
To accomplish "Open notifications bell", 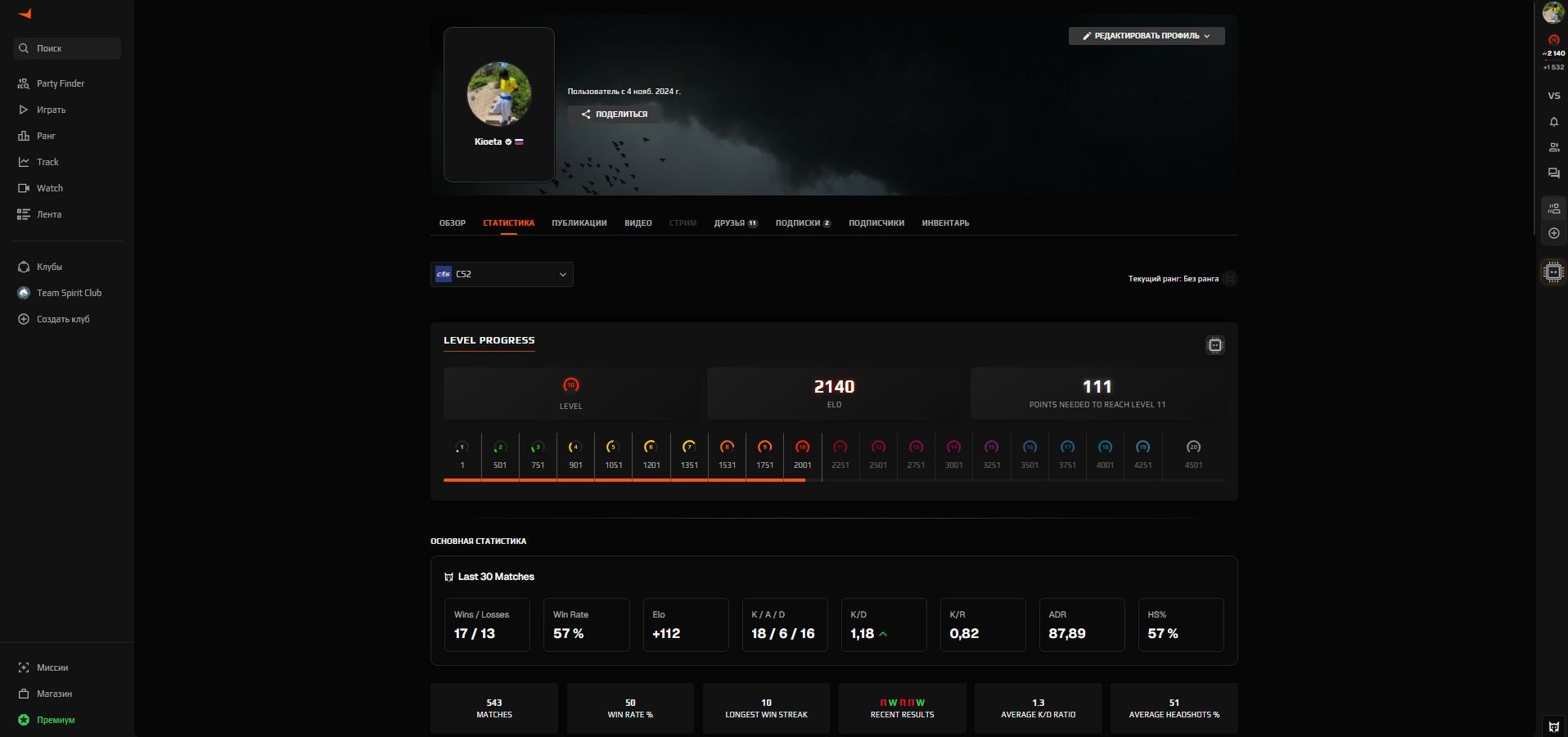I will point(1553,122).
